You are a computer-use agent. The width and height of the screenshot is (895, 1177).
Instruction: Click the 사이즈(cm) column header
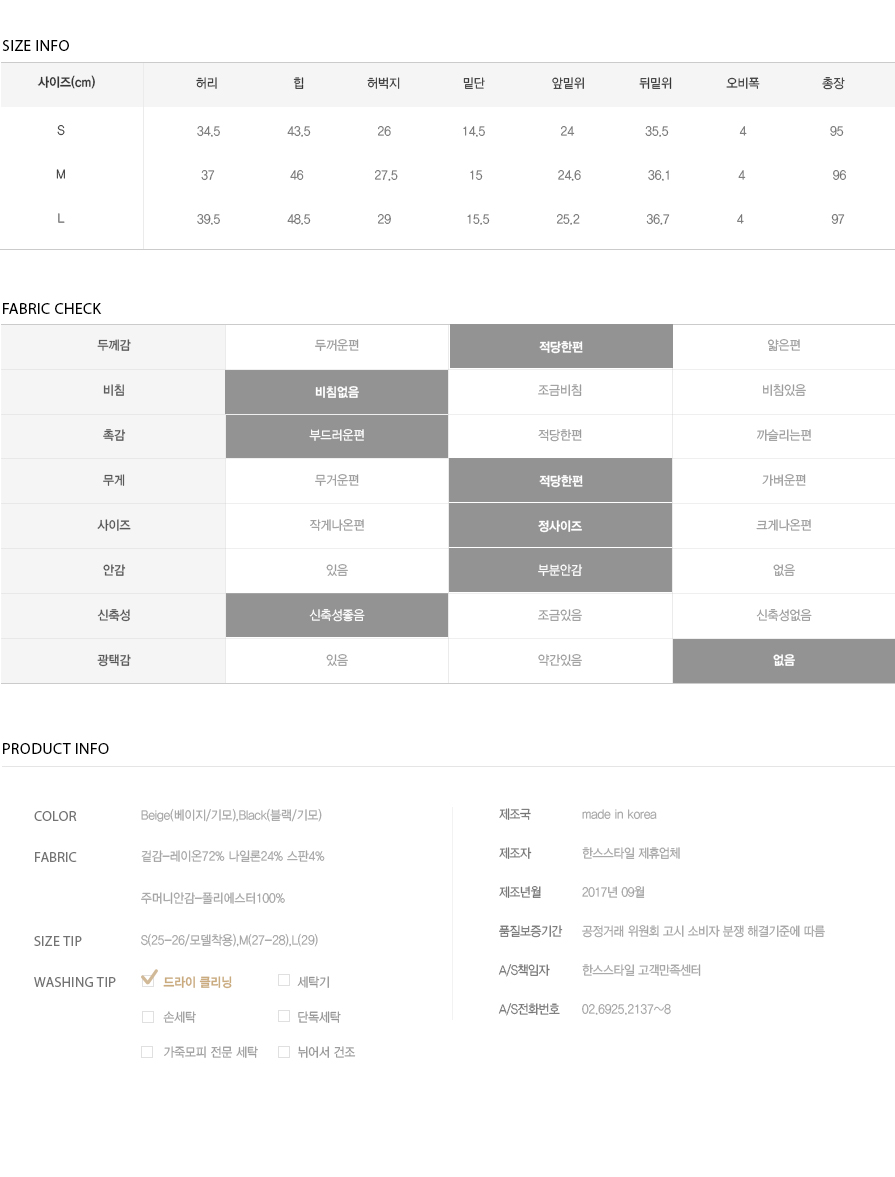[67, 83]
